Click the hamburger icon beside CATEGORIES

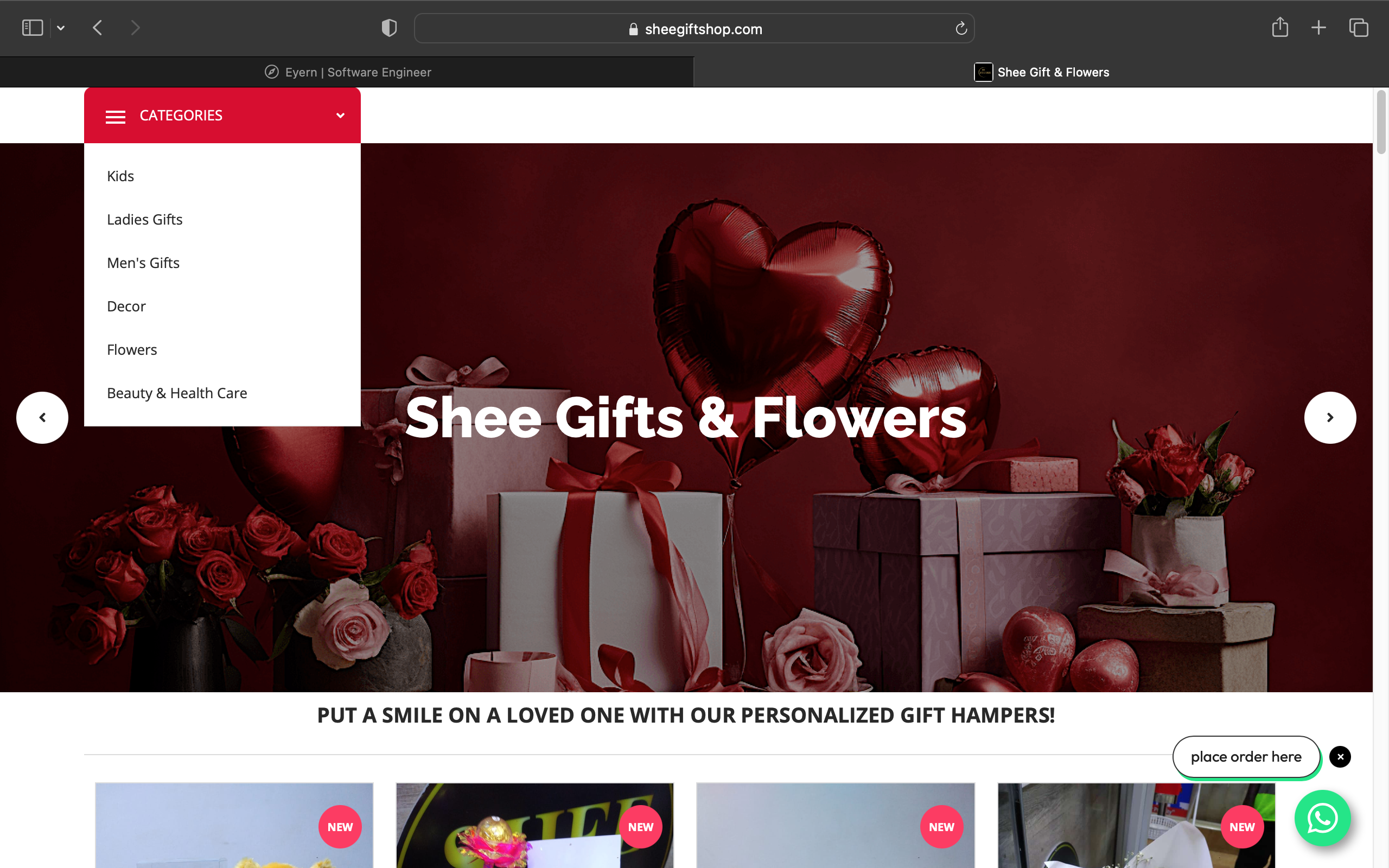point(116,117)
